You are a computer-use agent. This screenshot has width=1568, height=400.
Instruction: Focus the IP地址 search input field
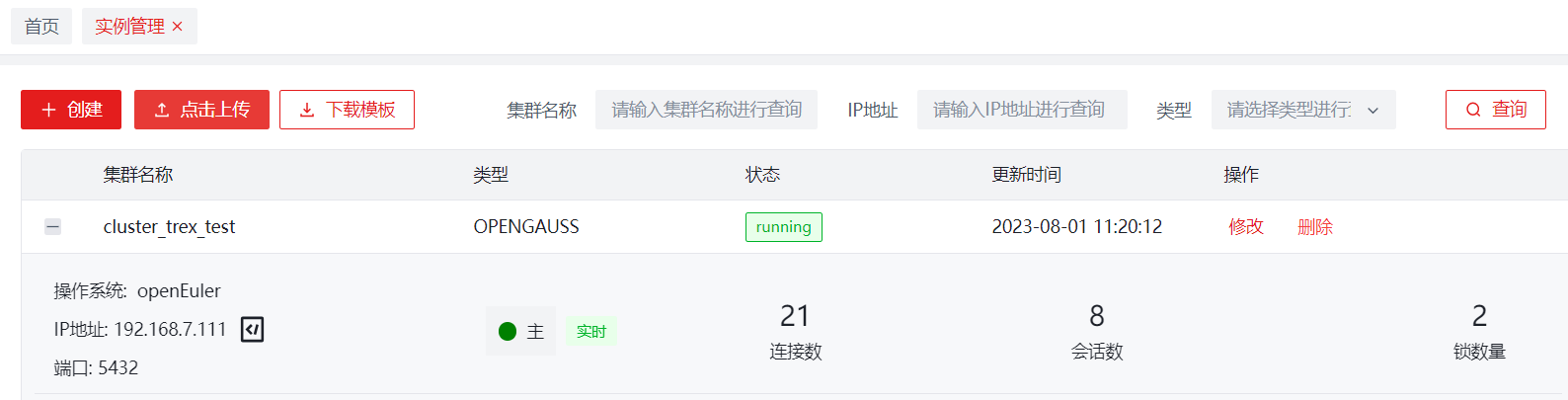(x=1021, y=110)
